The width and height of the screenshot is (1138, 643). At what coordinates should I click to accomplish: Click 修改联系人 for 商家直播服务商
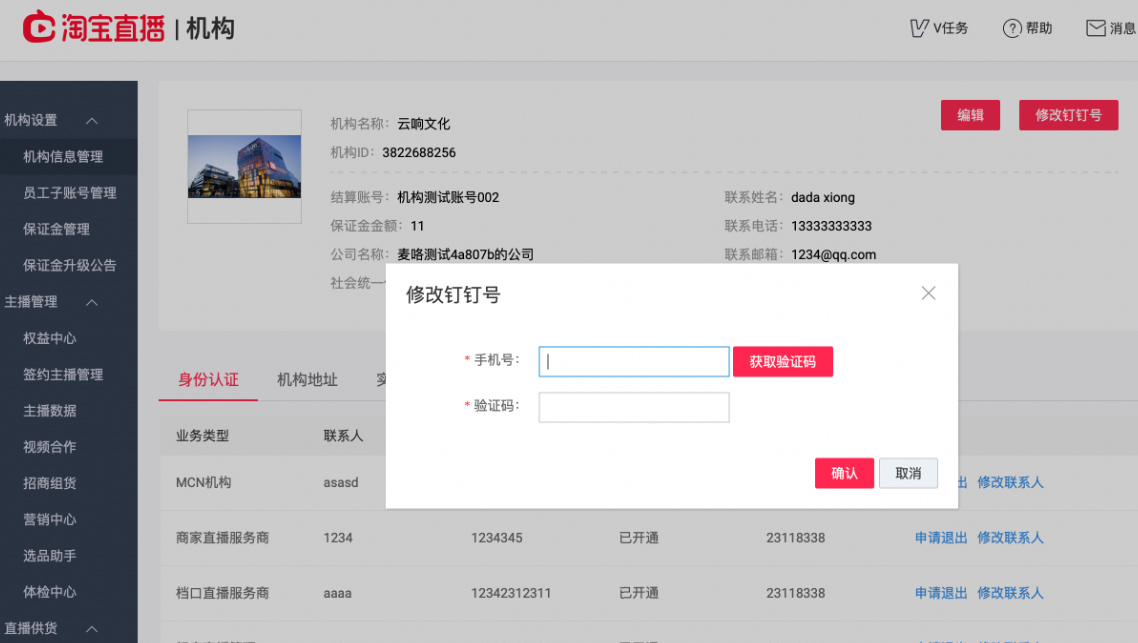1010,538
